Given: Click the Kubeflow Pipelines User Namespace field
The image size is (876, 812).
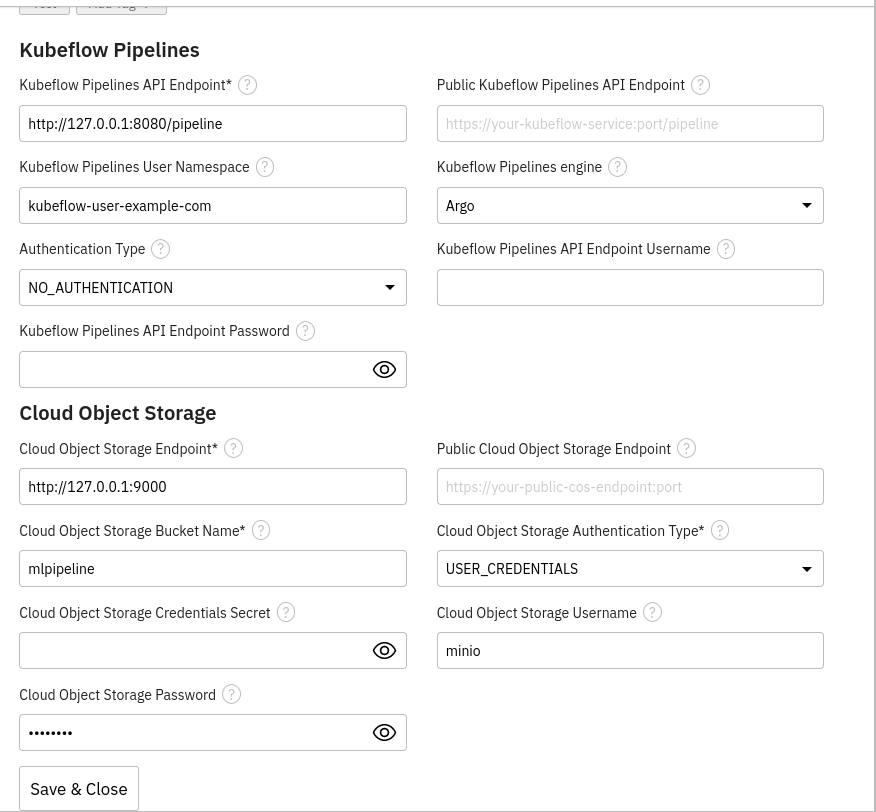Looking at the screenshot, I should coord(213,206).
